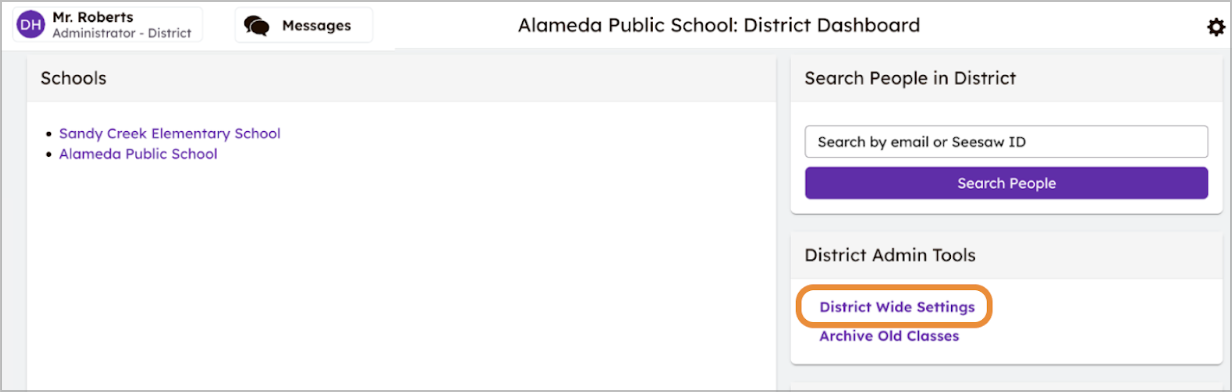Screen dimensions: 1232x392
Task: Click the Administrator - District role text
Action: point(121,33)
